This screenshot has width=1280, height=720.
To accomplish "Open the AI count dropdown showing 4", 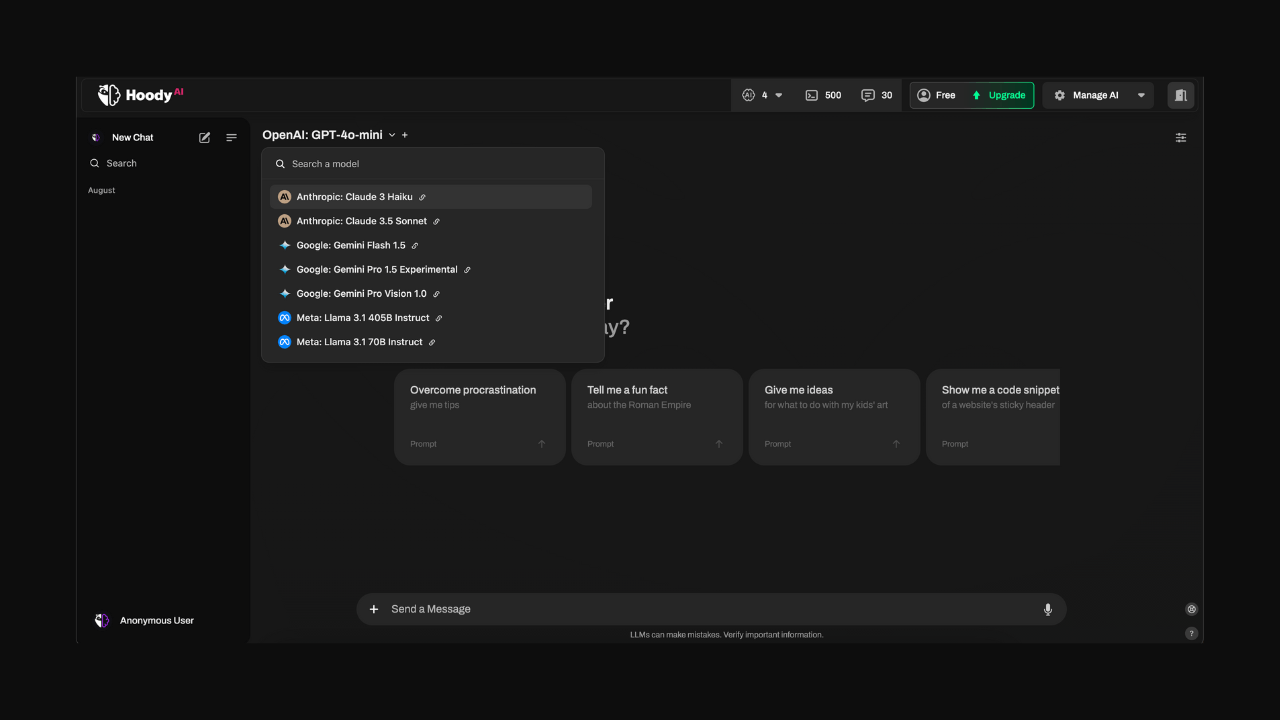I will tap(763, 95).
